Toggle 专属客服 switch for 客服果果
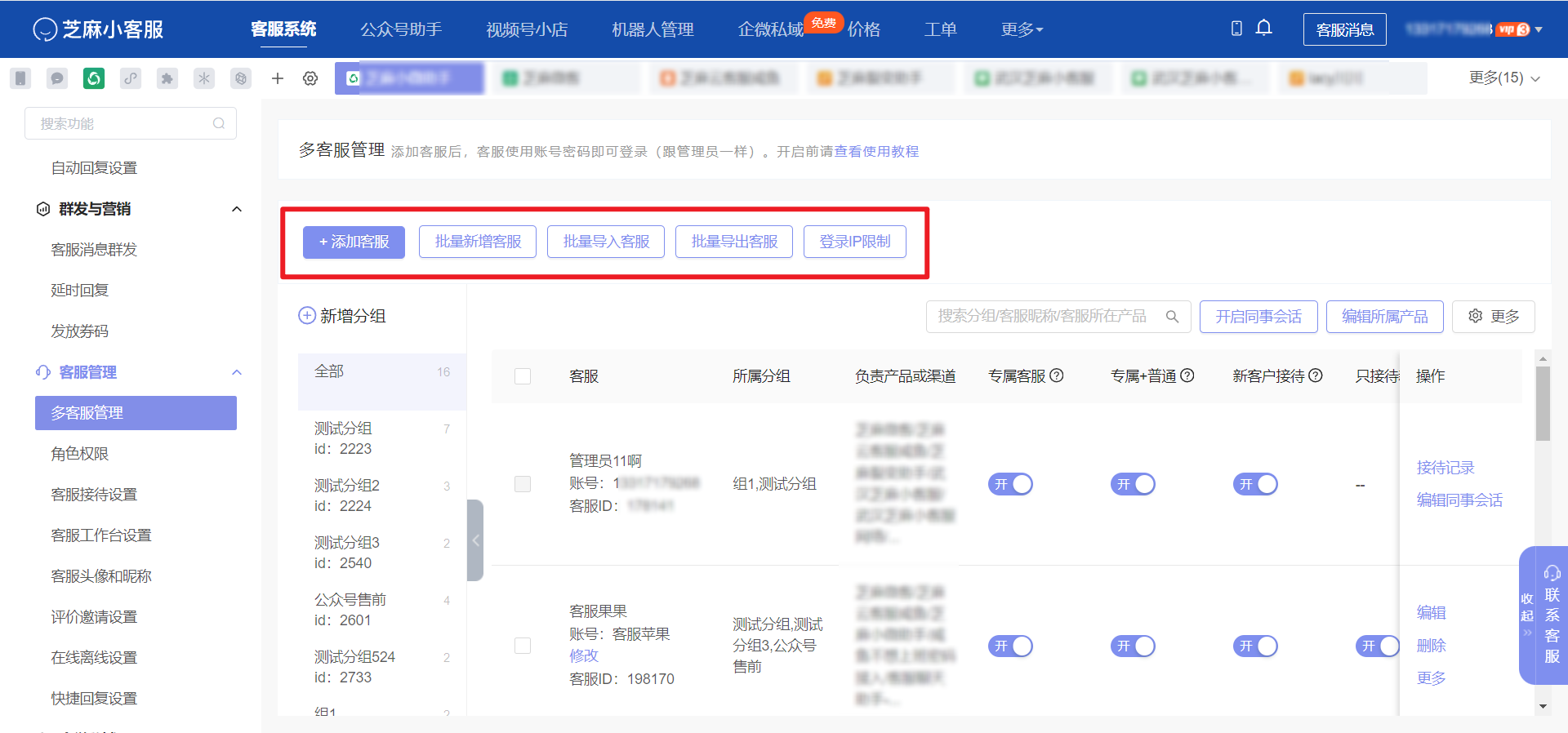Viewport: 1568px width, 733px height. [x=1010, y=646]
